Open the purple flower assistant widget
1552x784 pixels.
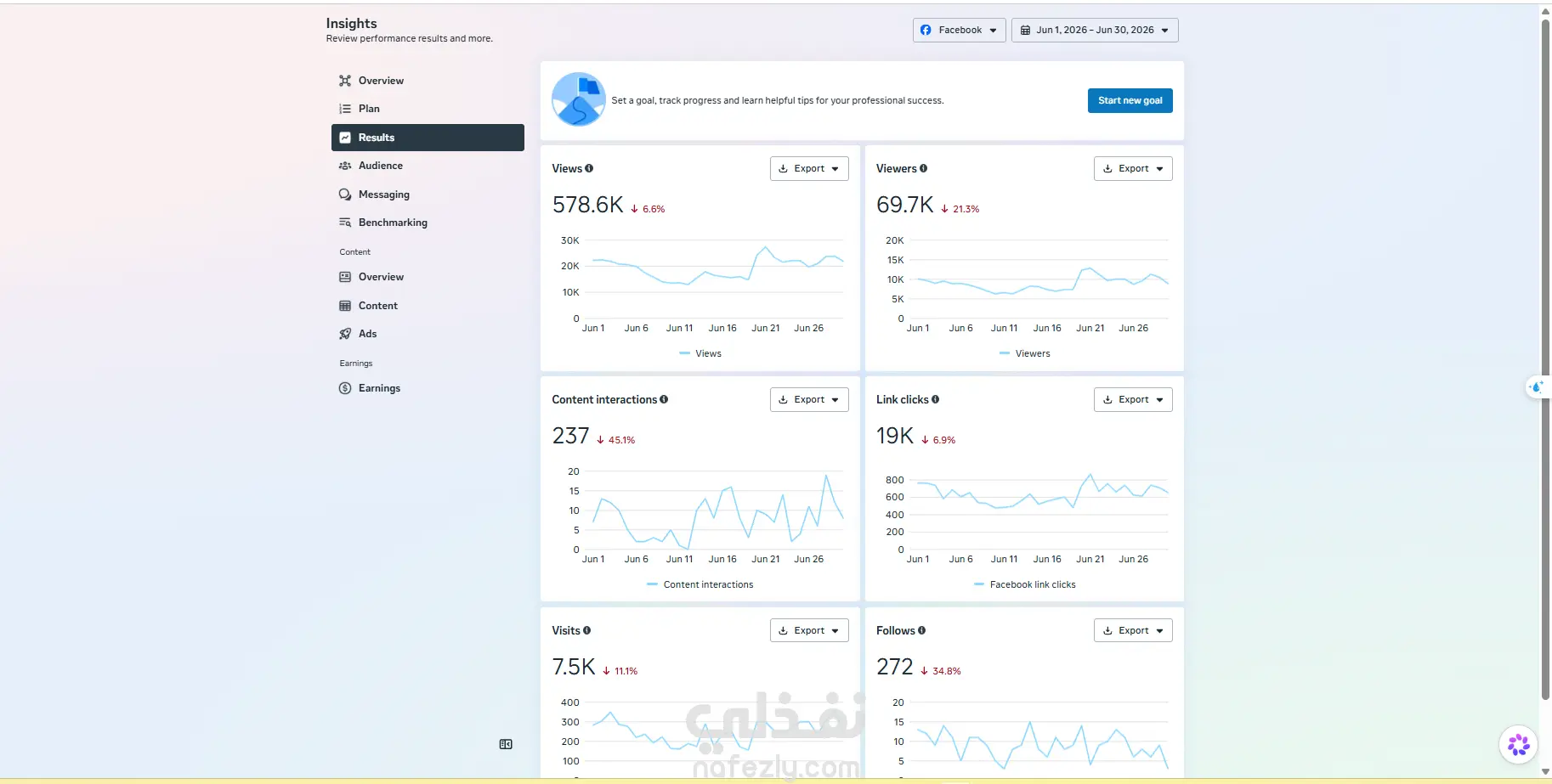tap(1518, 745)
